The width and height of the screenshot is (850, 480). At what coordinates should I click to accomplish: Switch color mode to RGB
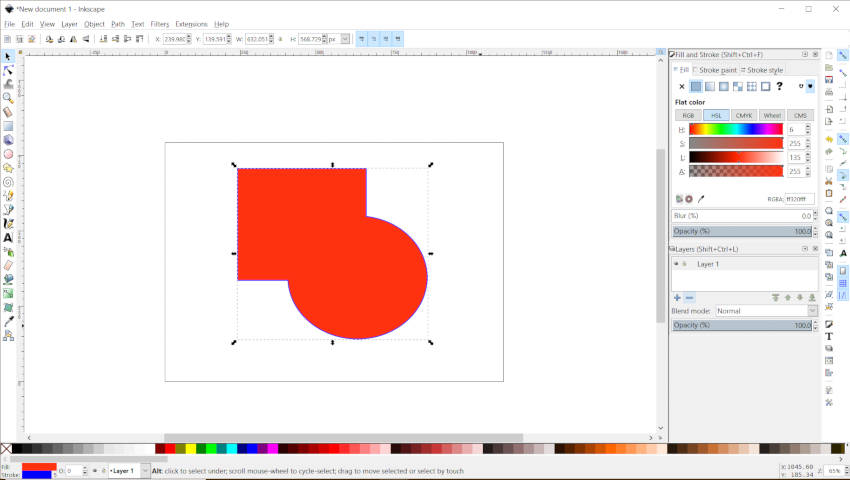coord(688,115)
